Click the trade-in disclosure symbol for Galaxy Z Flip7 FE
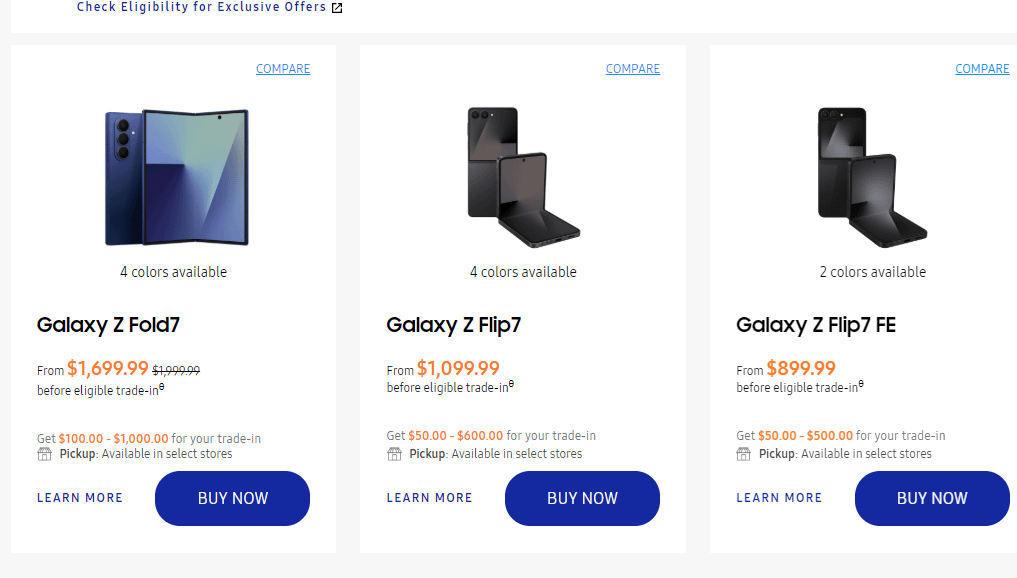The width and height of the screenshot is (1017, 578). pyautogui.click(x=860, y=383)
